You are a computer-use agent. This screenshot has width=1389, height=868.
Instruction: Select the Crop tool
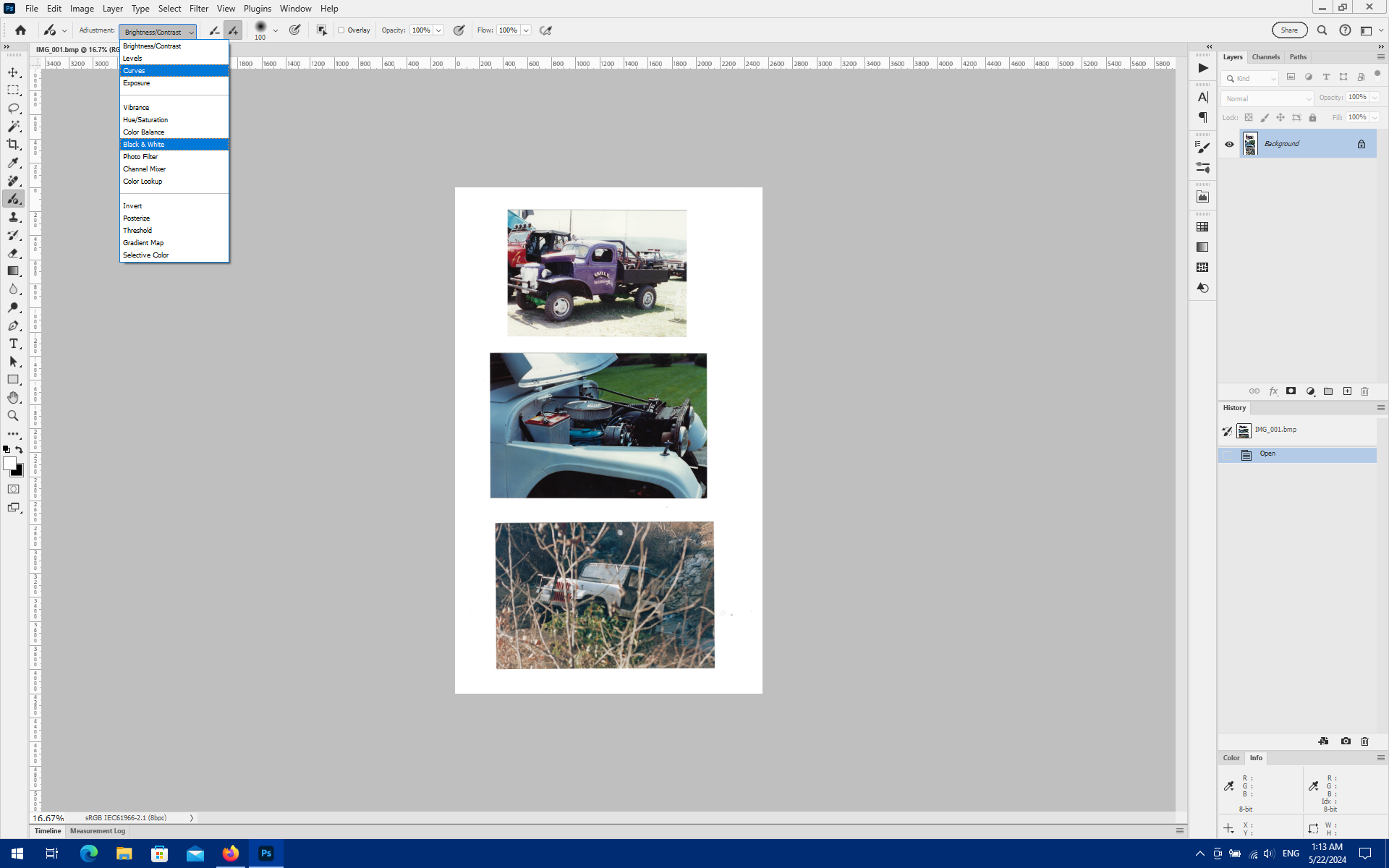(x=13, y=144)
